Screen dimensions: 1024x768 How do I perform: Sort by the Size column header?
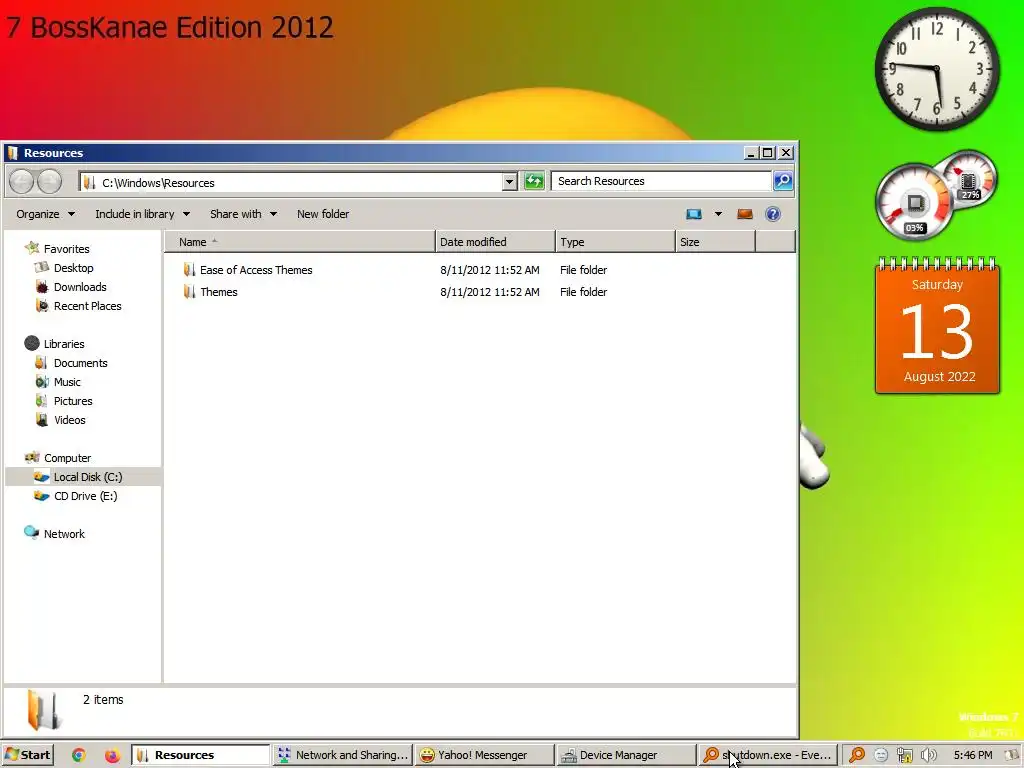tap(716, 242)
